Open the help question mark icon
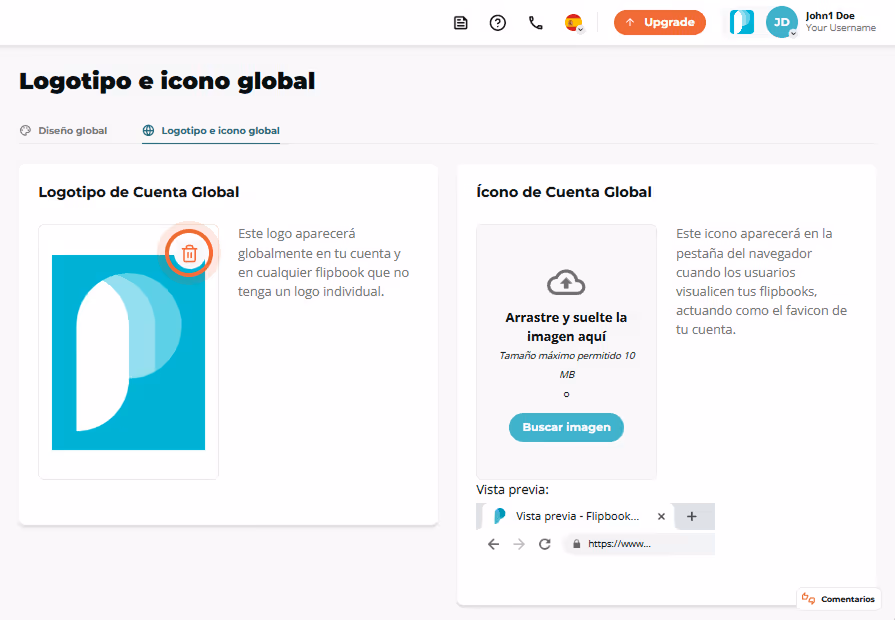Image resolution: width=895 pixels, height=620 pixels. click(498, 23)
